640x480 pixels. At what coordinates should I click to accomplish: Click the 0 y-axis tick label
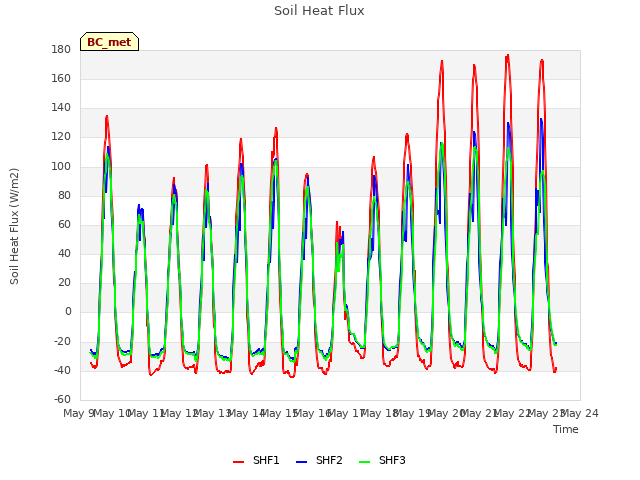click(68, 312)
